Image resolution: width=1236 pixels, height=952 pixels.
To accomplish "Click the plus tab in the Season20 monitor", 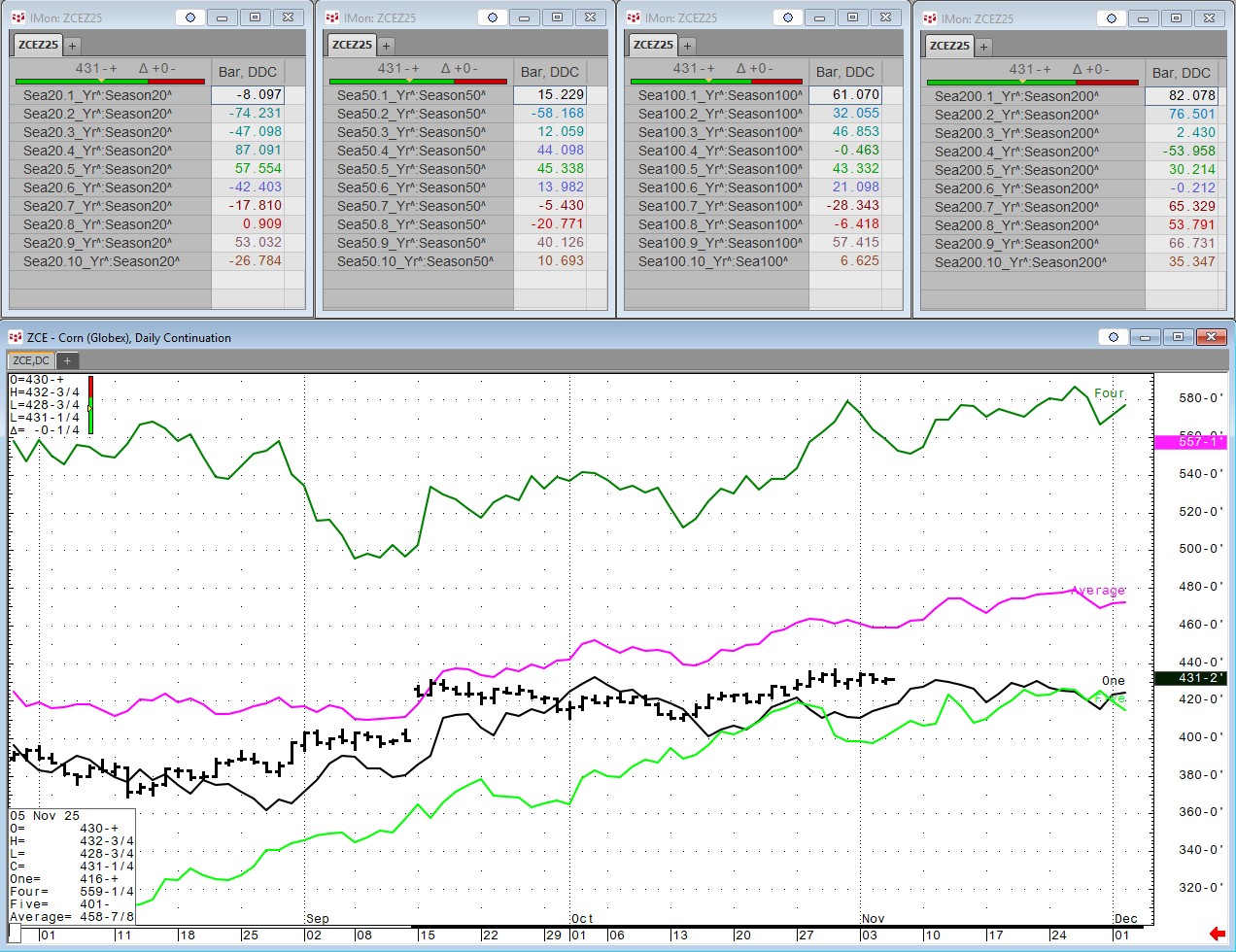I will (x=73, y=46).
